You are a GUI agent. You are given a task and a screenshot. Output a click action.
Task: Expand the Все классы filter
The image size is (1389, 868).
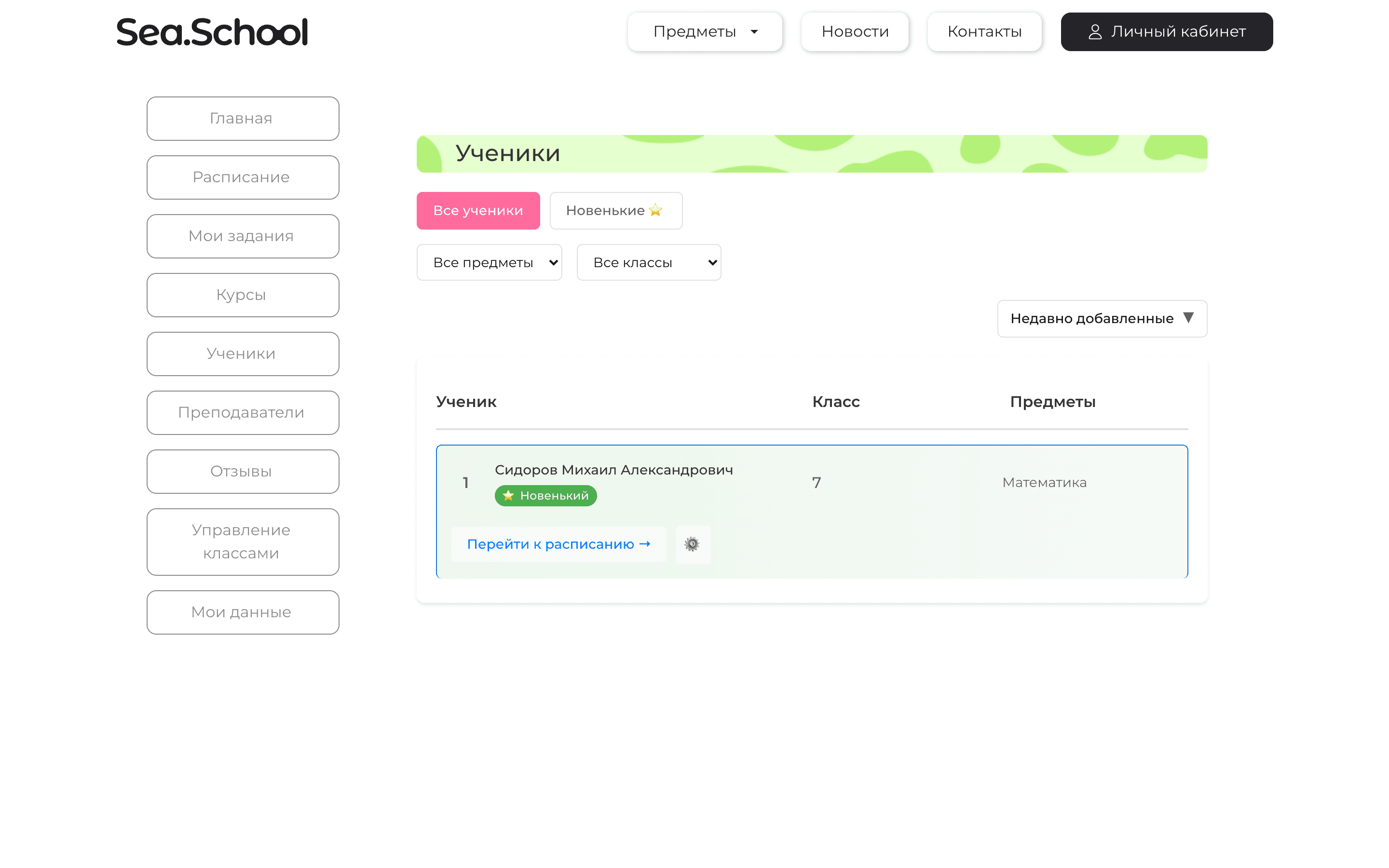649,262
